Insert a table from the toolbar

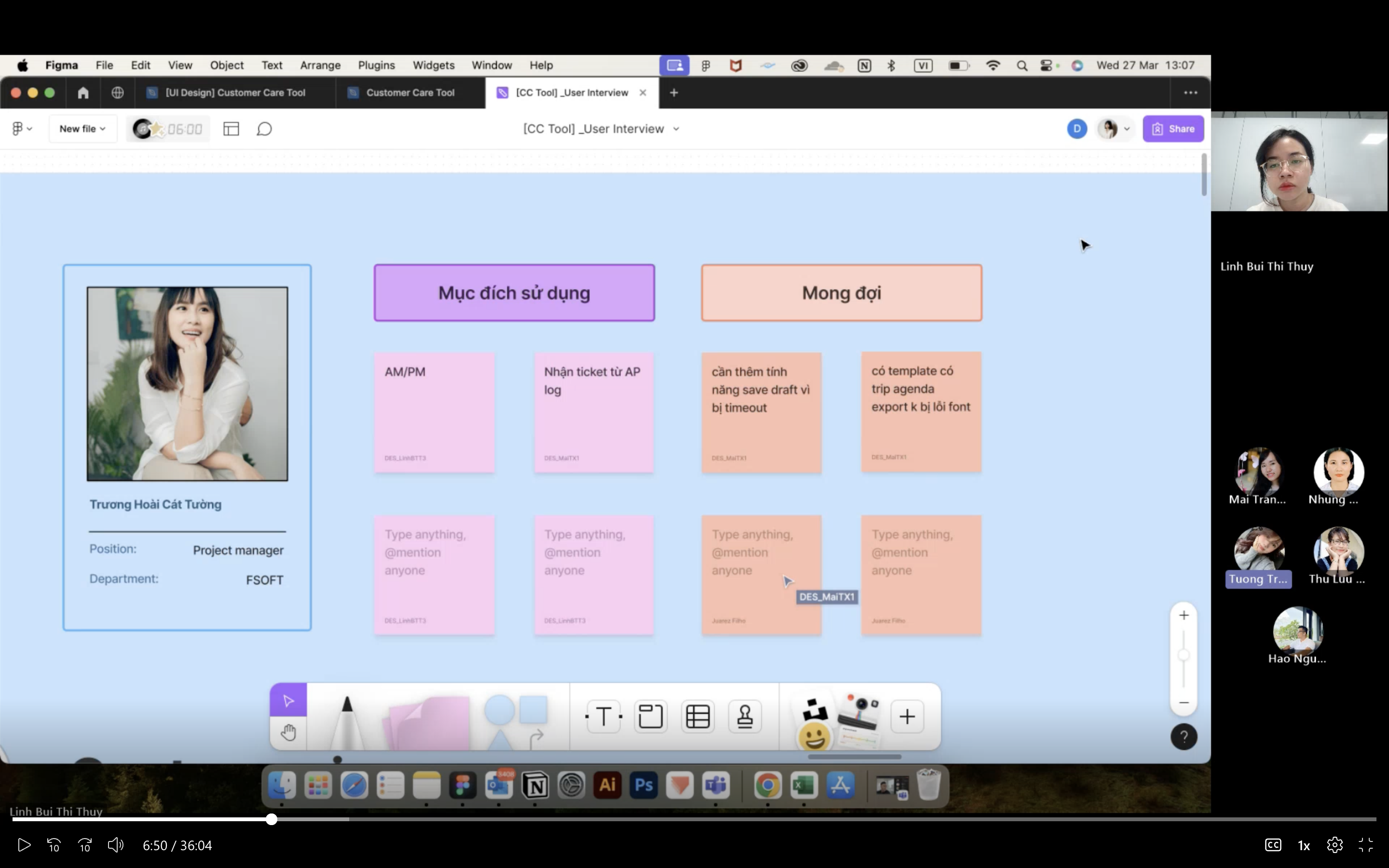(x=697, y=717)
